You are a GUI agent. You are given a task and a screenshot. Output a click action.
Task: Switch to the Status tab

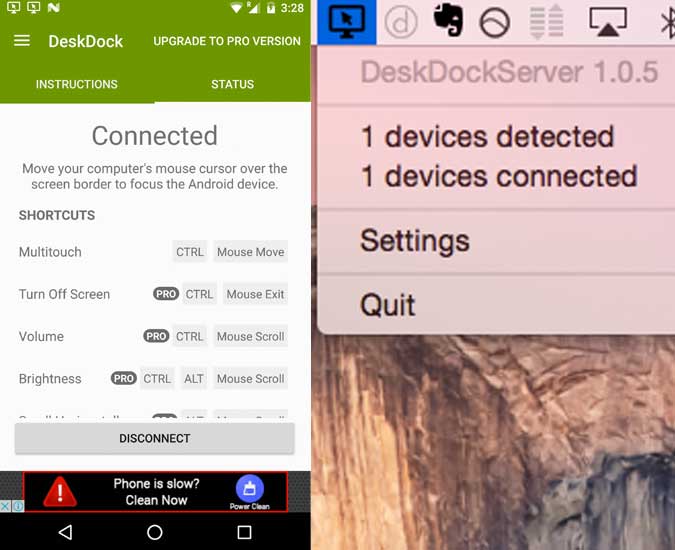(232, 84)
